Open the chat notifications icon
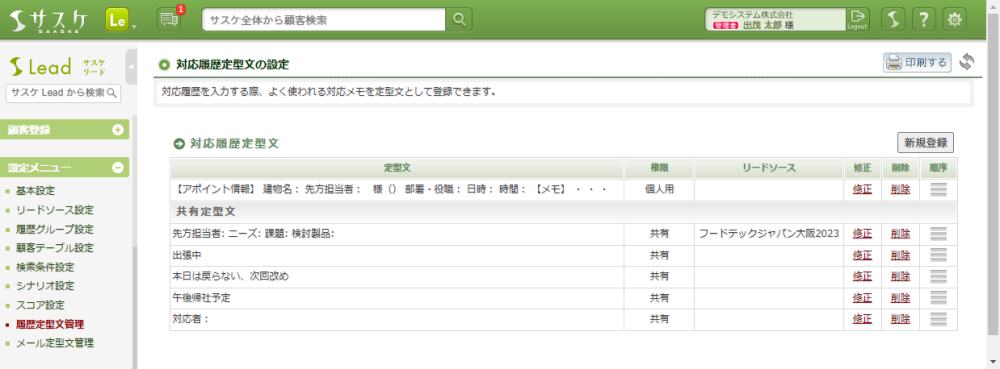The width and height of the screenshot is (1000, 369). [x=170, y=19]
